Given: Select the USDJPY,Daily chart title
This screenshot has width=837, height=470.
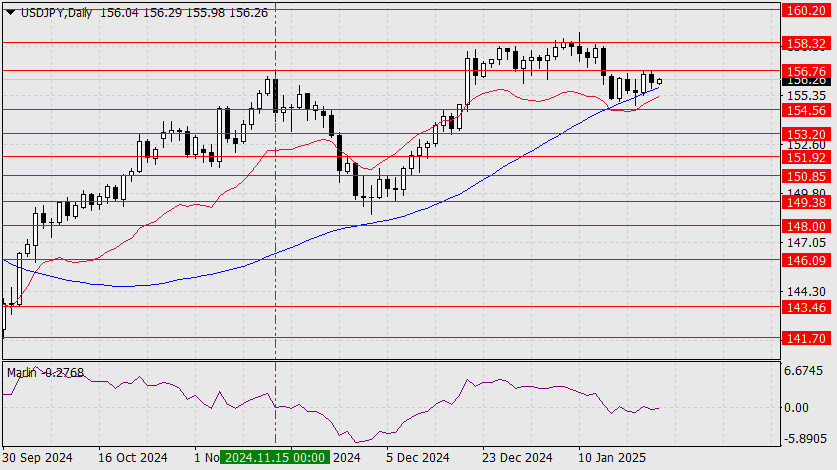Looking at the screenshot, I should click(57, 13).
